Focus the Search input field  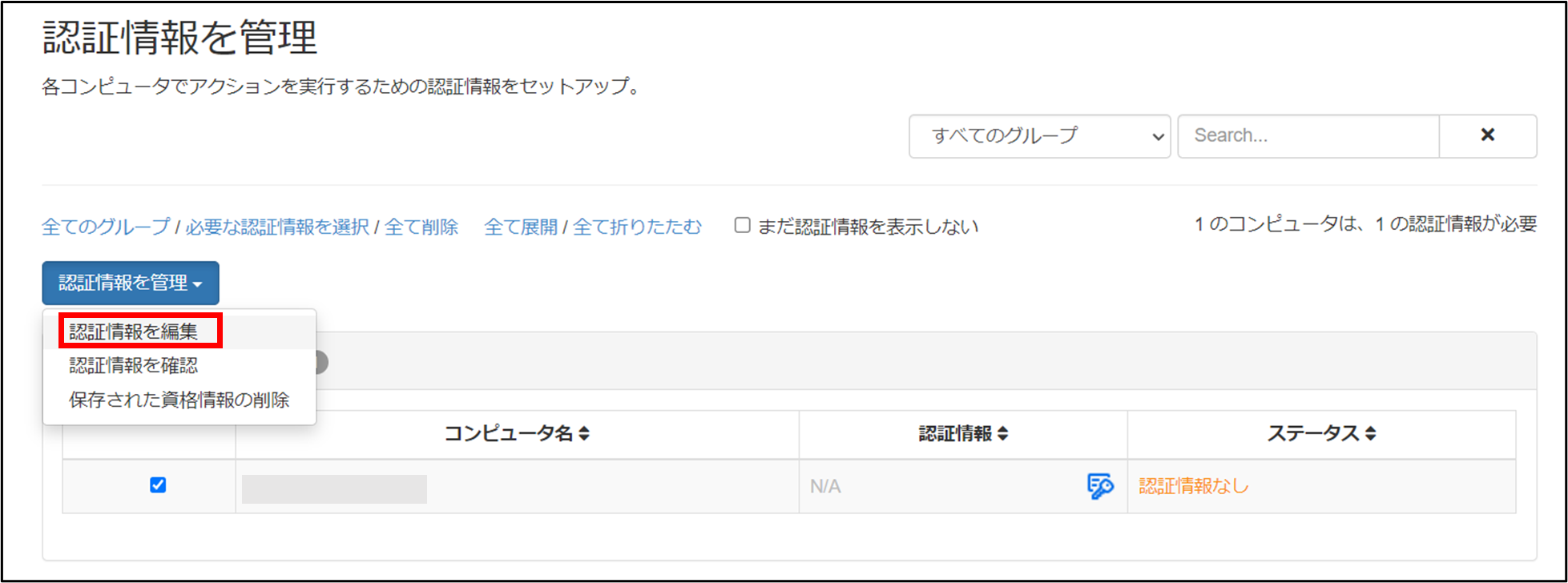click(1308, 136)
